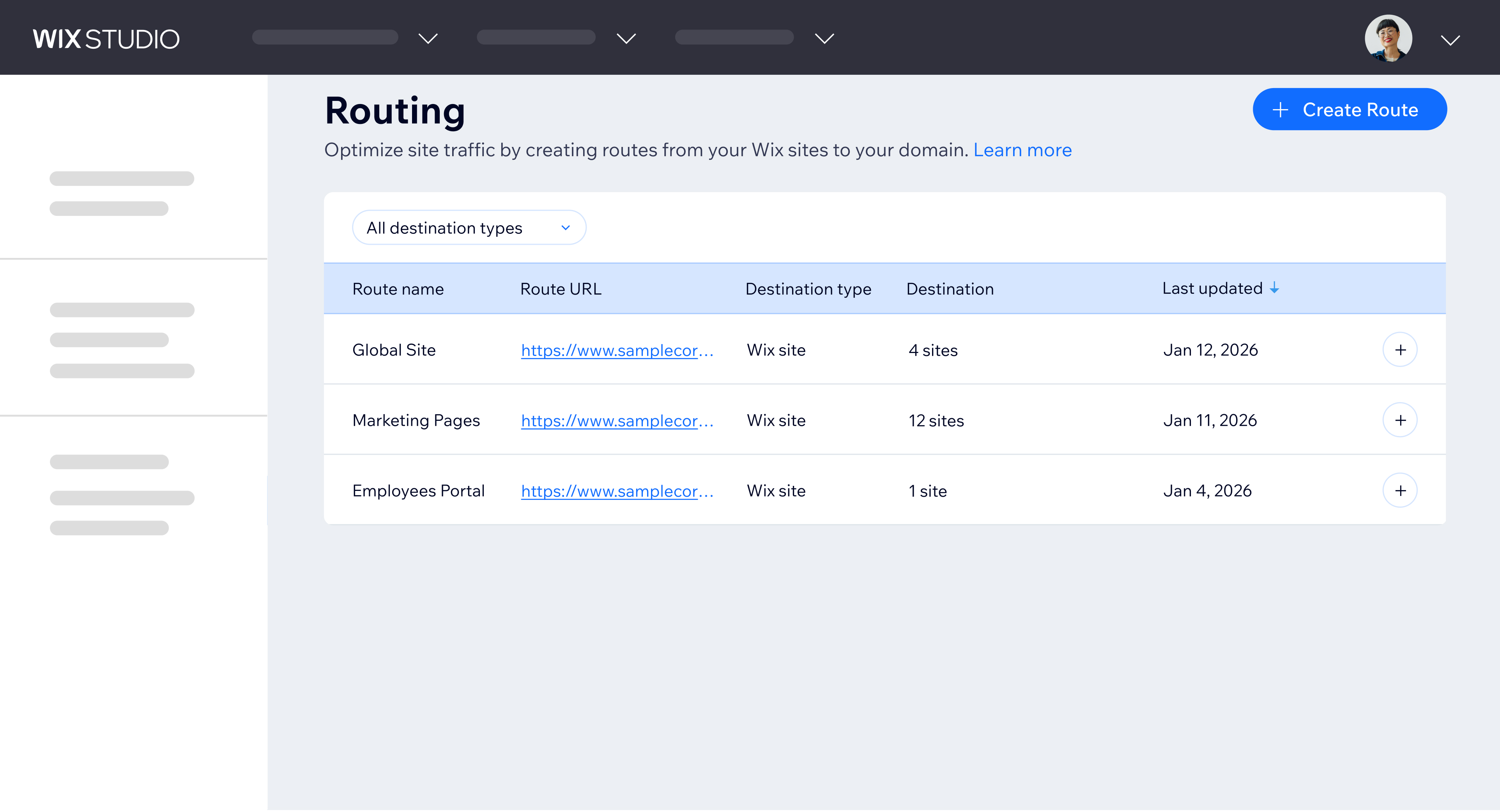
Task: Open the Global Site route URL link
Action: point(617,350)
